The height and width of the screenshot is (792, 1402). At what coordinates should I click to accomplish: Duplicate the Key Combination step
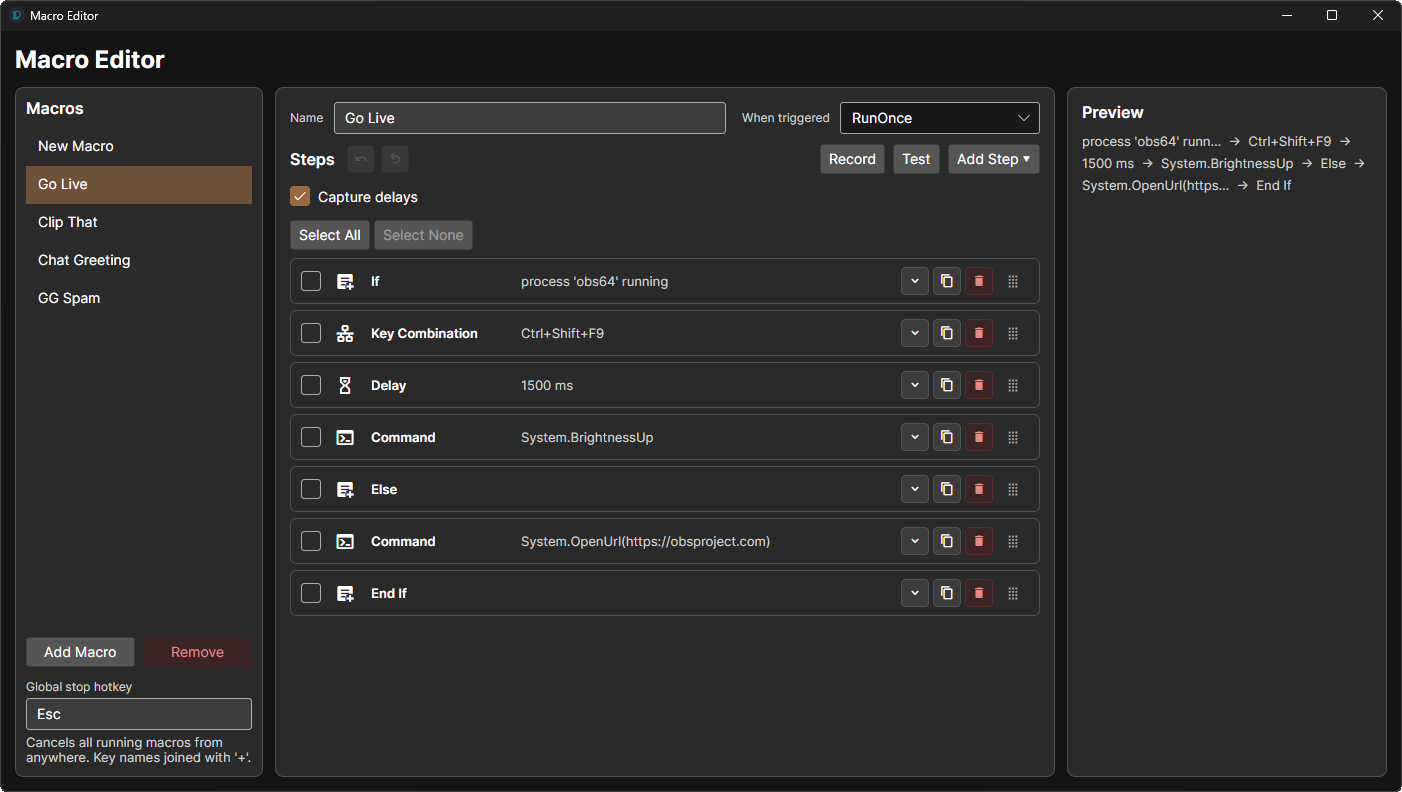click(x=947, y=333)
